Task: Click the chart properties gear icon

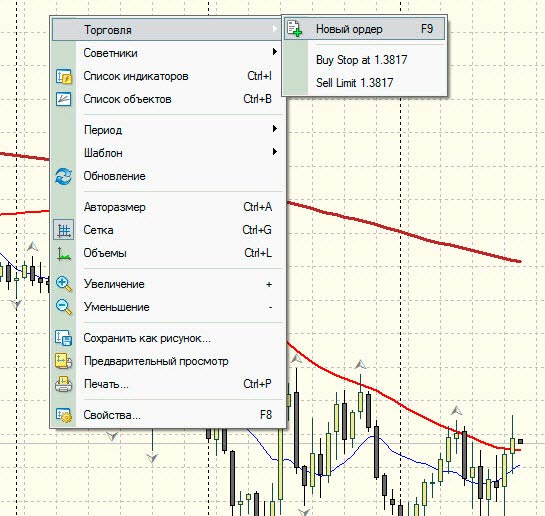Action: (64, 415)
